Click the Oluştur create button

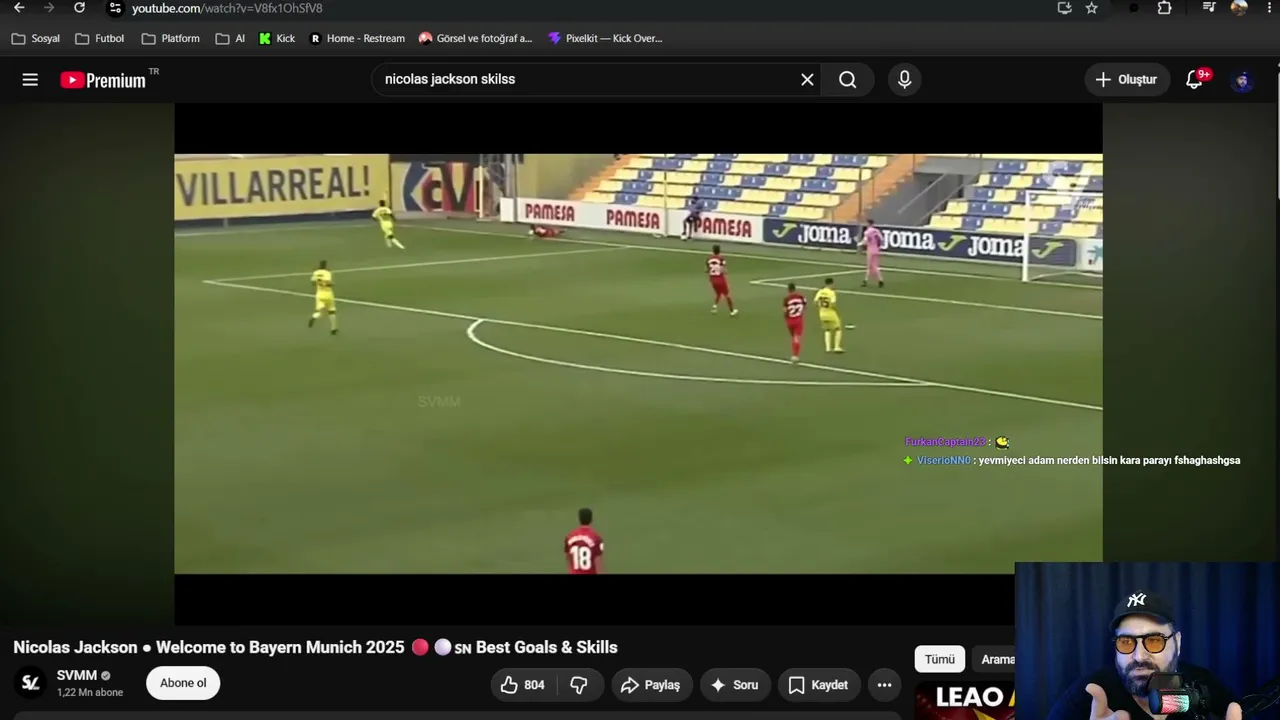point(1127,80)
